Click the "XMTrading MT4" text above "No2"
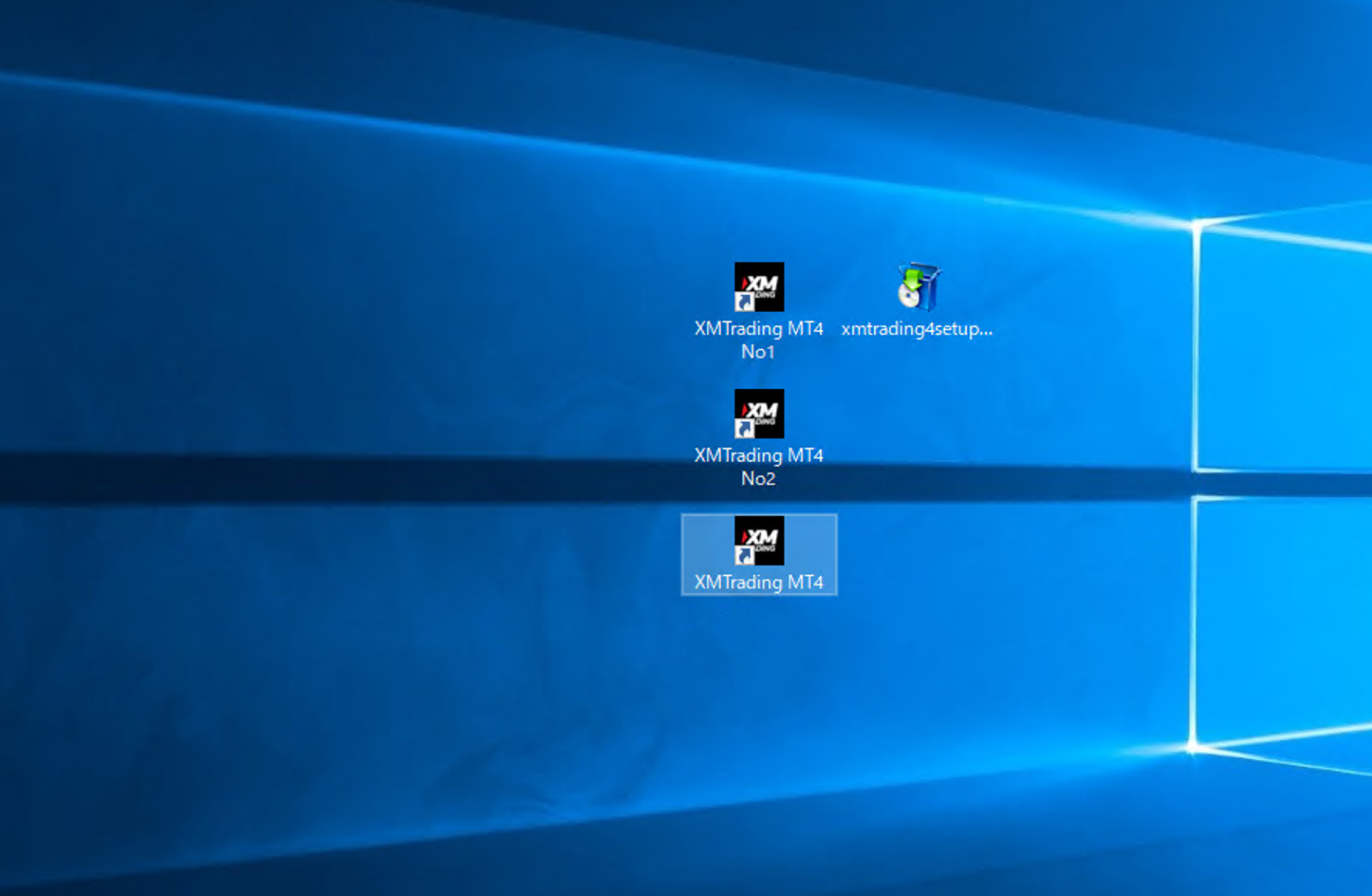Viewport: 1372px width, 896px height. (759, 455)
